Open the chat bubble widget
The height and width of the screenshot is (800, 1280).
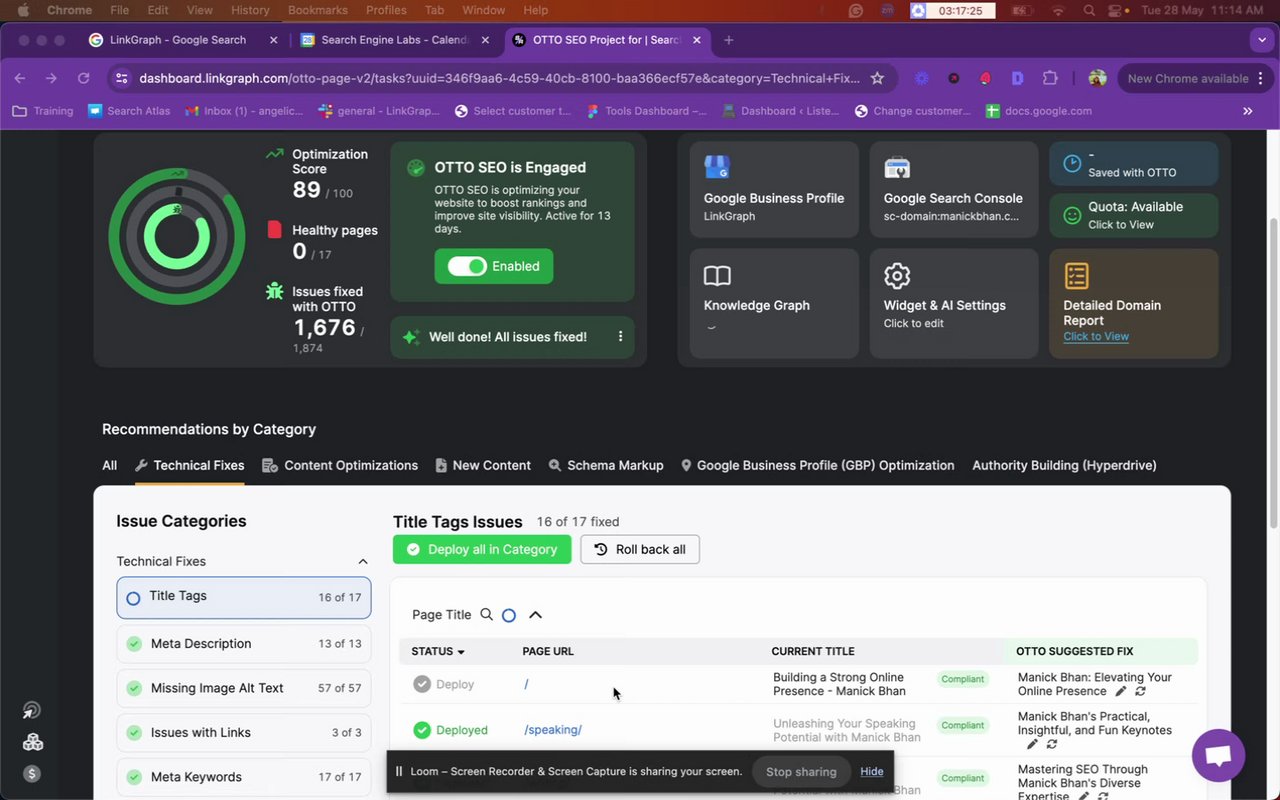1218,755
